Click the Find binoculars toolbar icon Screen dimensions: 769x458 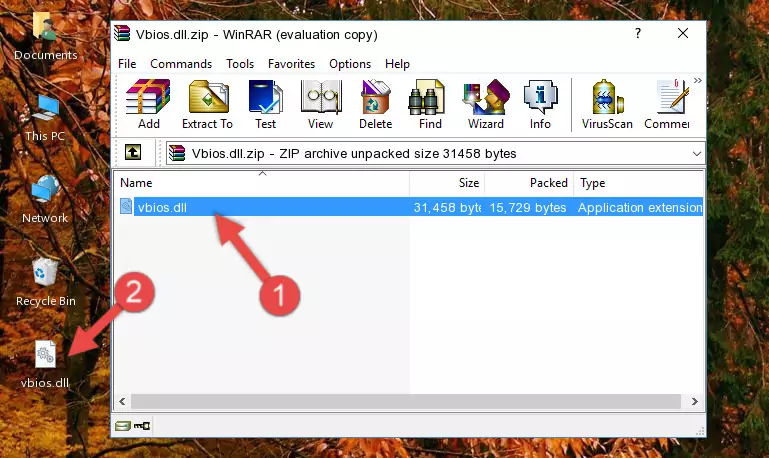tap(430, 104)
